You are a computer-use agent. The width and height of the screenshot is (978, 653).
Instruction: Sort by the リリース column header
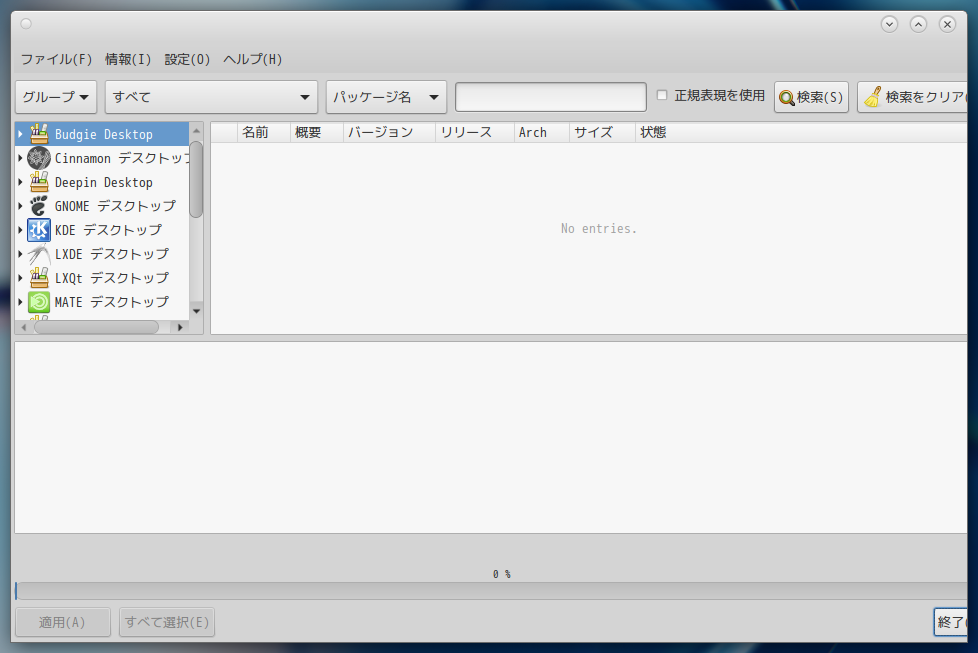[x=475, y=132]
